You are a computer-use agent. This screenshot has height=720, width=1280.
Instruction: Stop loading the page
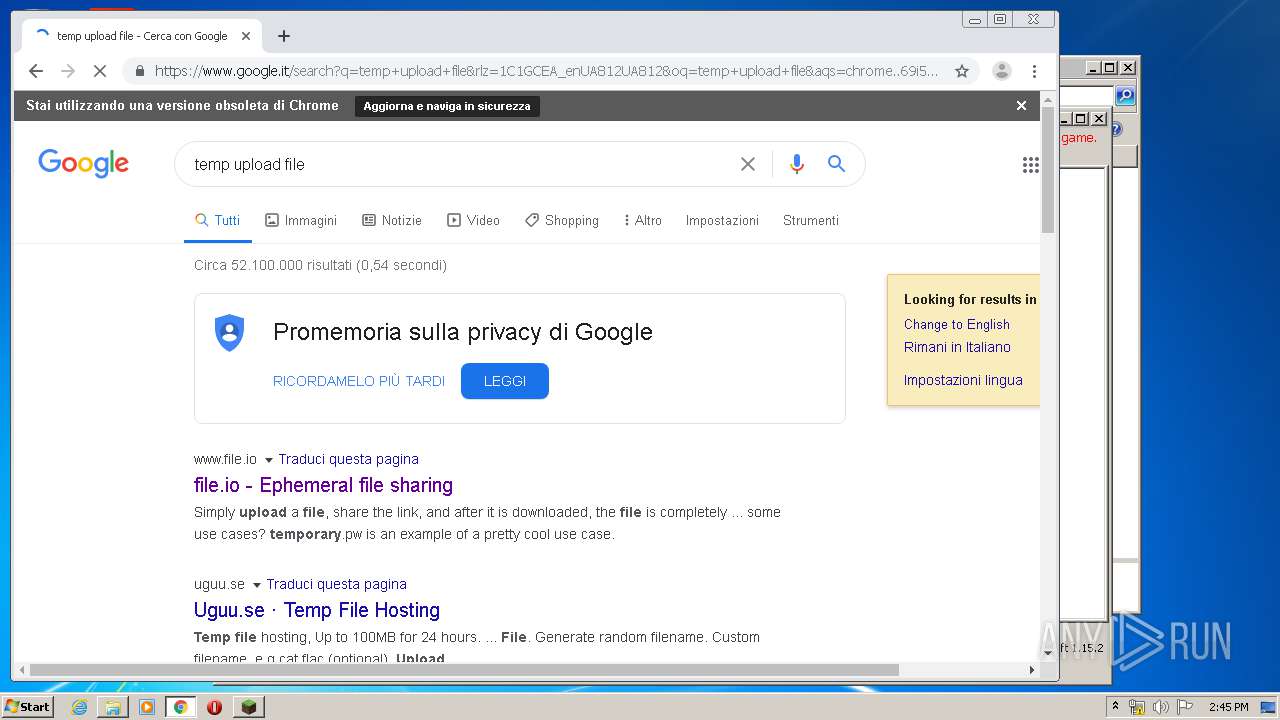click(100, 71)
